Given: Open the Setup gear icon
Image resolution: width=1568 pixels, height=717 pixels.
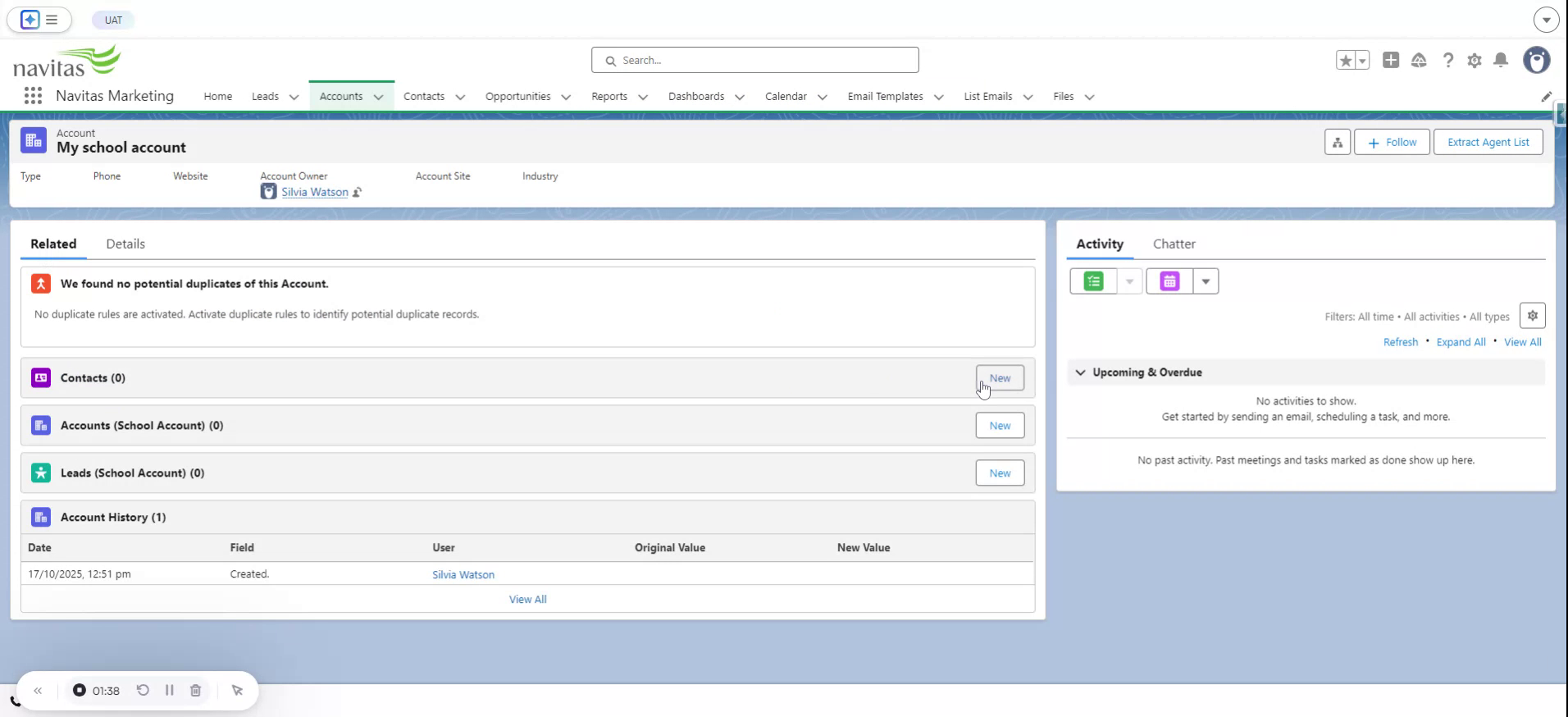Looking at the screenshot, I should click(1475, 60).
